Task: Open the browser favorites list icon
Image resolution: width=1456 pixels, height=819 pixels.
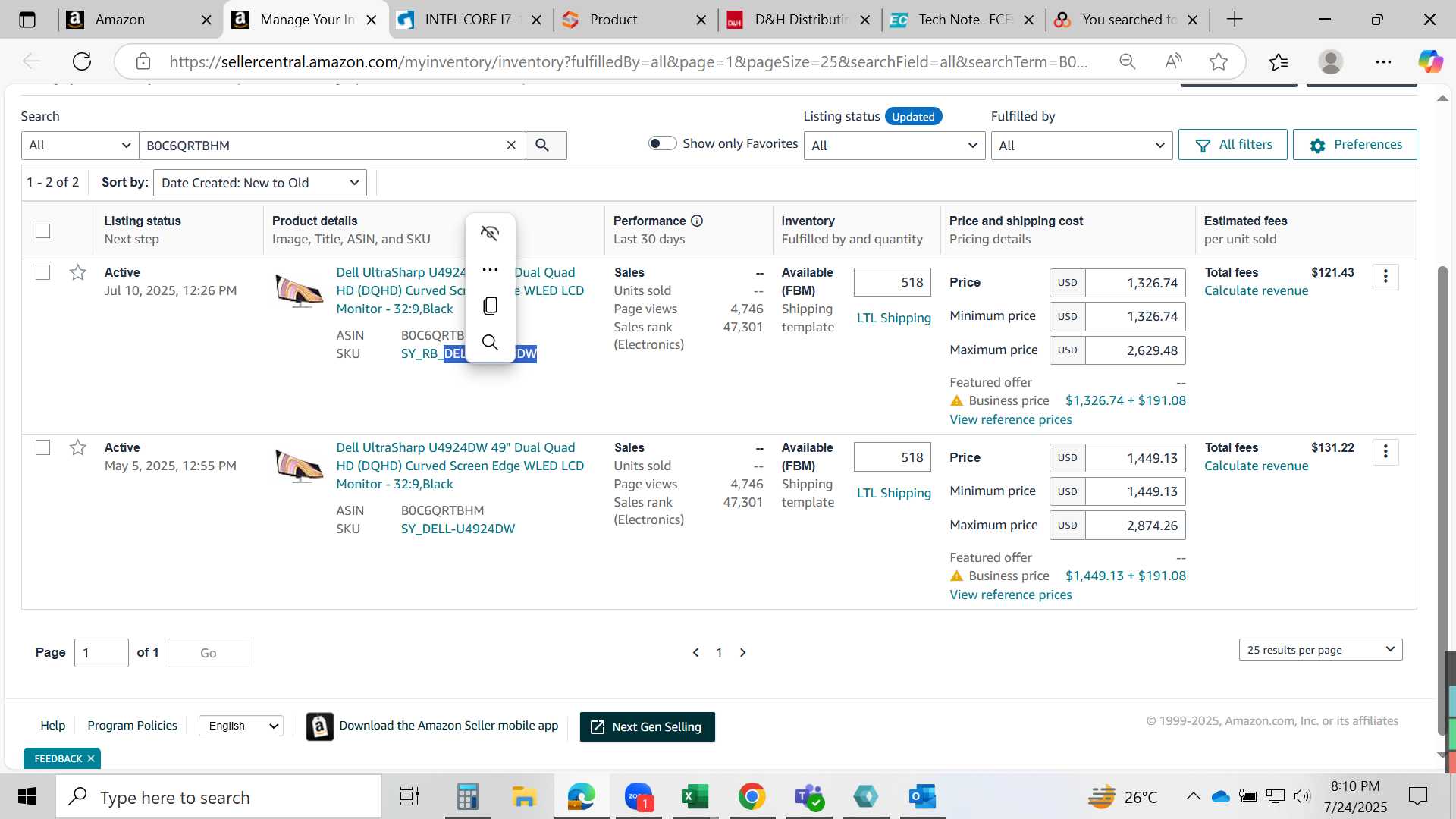Action: click(x=1278, y=61)
